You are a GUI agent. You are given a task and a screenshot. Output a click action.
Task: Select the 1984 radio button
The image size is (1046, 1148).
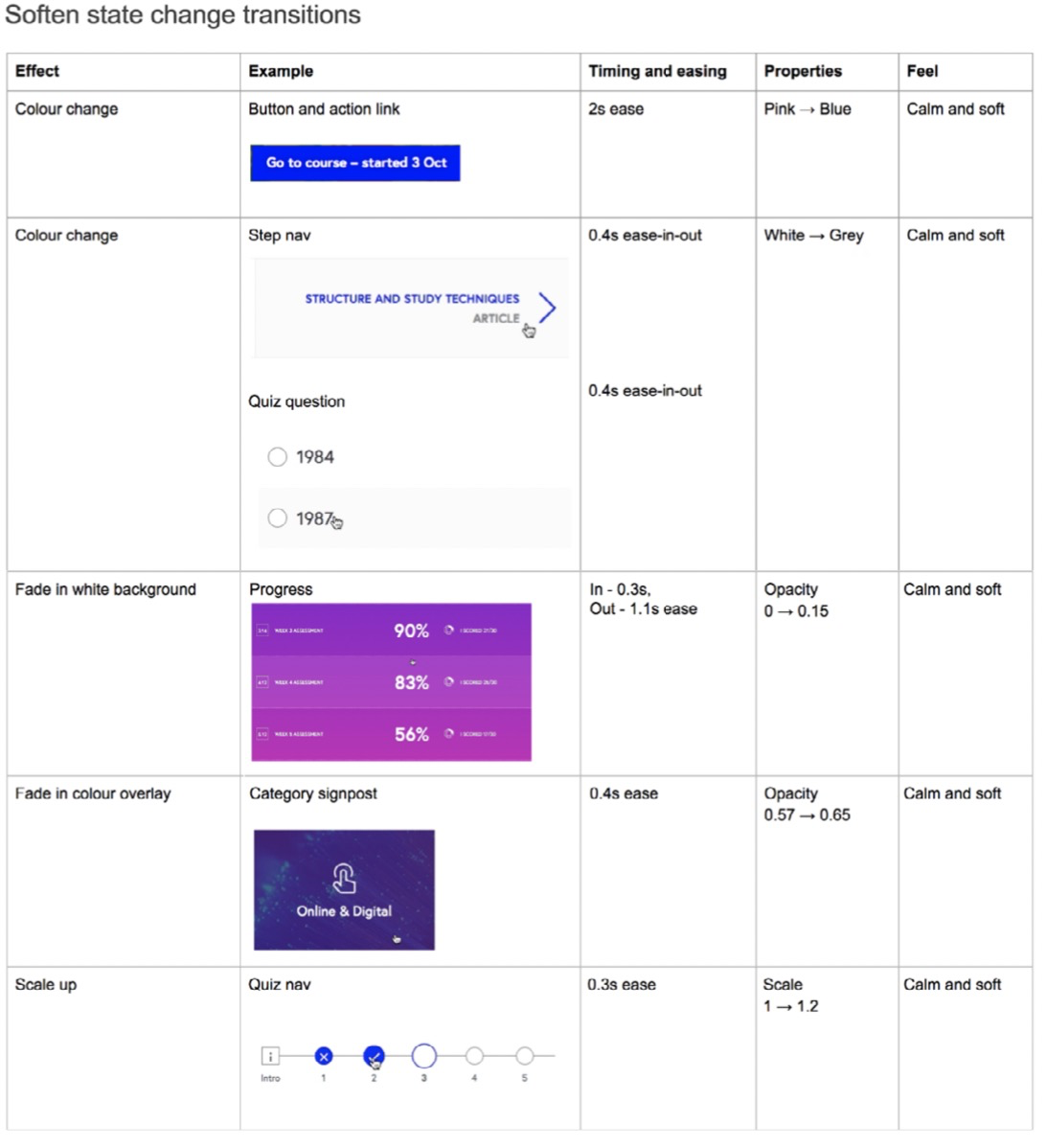tap(278, 457)
